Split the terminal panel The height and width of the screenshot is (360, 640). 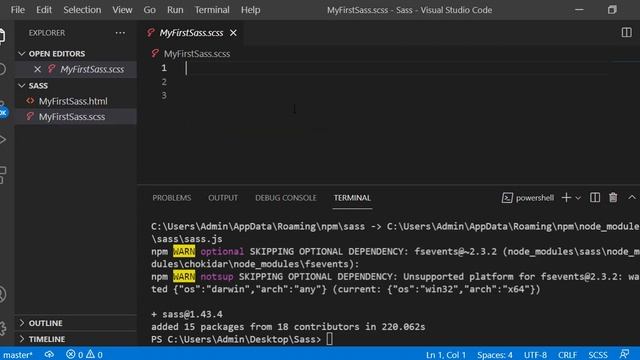pyautogui.click(x=595, y=198)
